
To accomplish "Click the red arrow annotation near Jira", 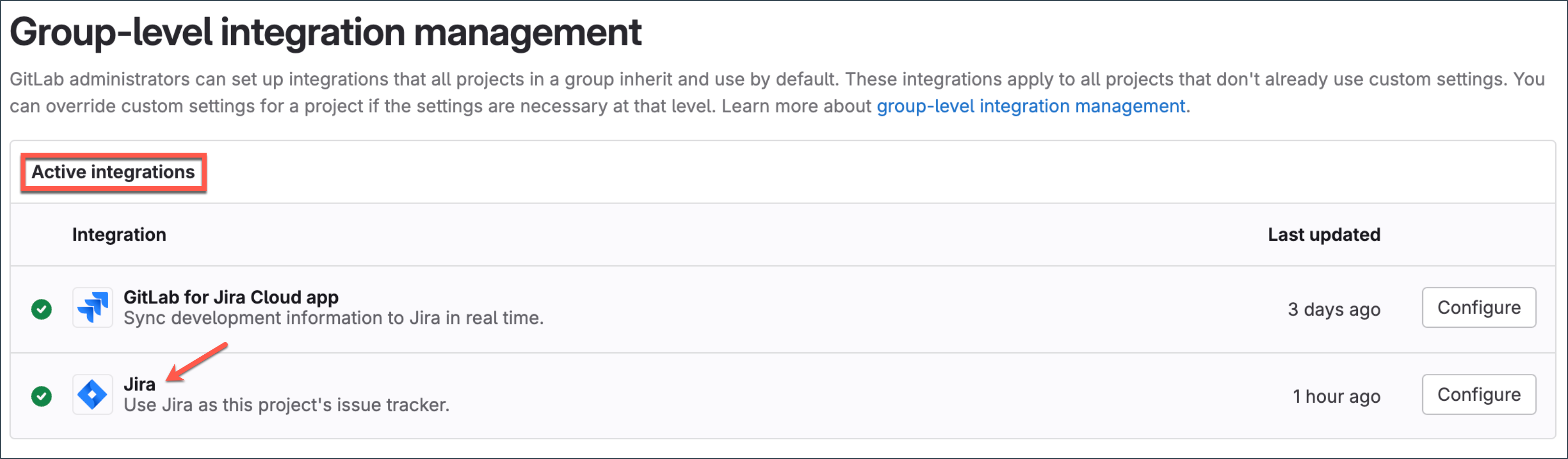I will 197,363.
